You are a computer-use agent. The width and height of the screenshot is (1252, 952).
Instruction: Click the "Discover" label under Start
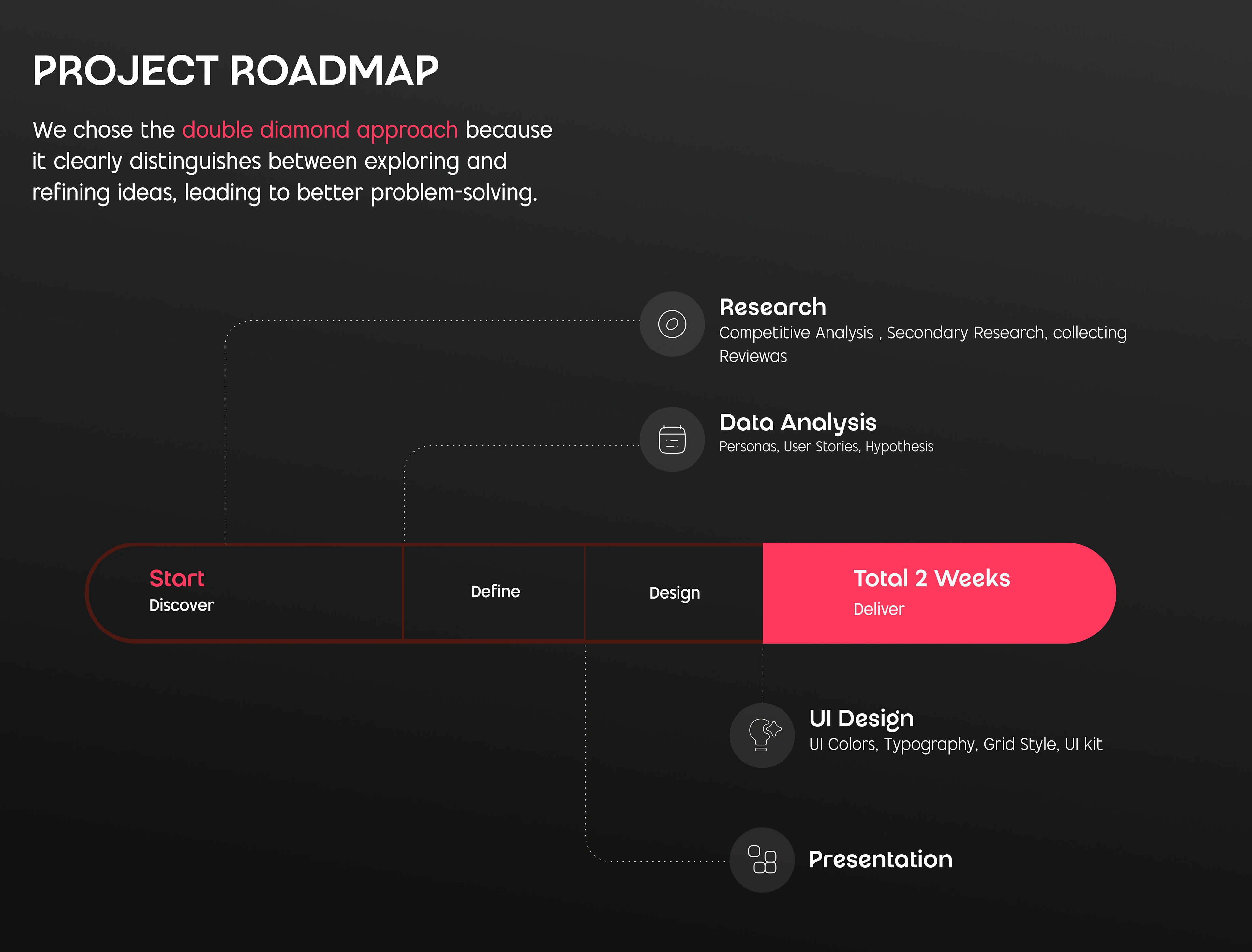[x=181, y=605]
